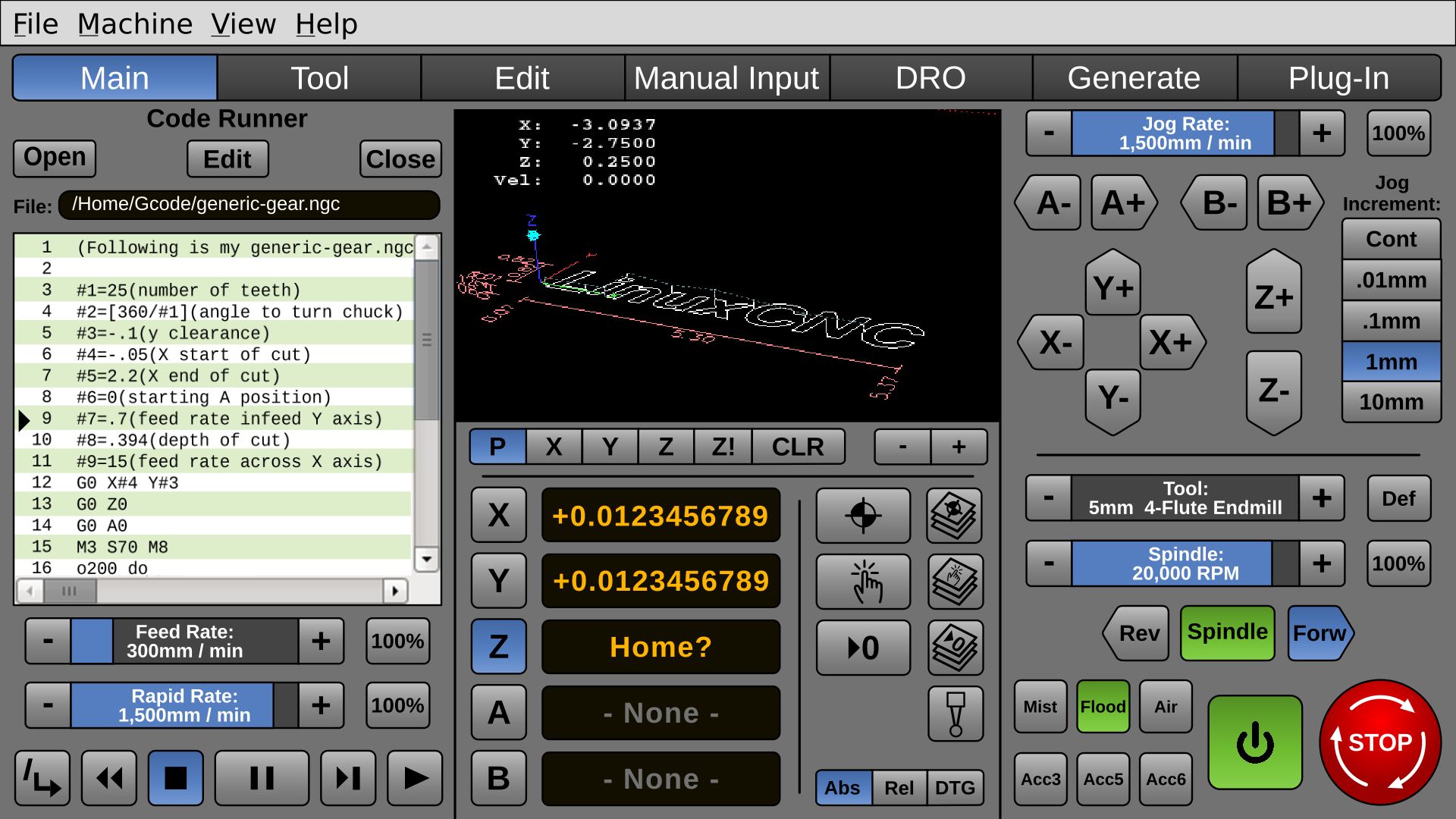Switch to the Generate tab
The image size is (1456, 819).
point(1134,78)
